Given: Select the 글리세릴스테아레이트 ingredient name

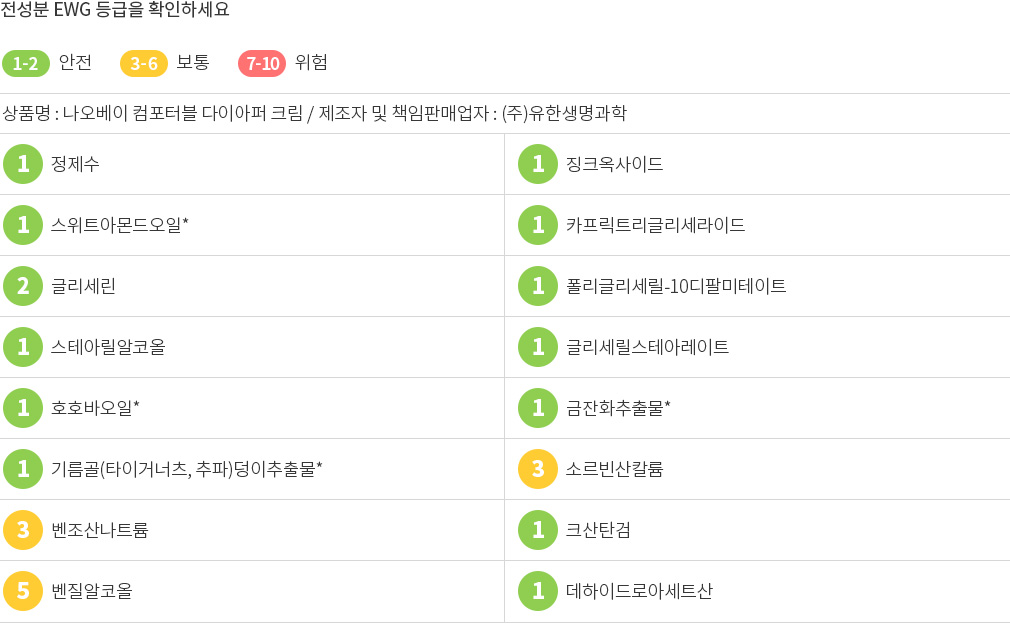Looking at the screenshot, I should (x=647, y=347).
